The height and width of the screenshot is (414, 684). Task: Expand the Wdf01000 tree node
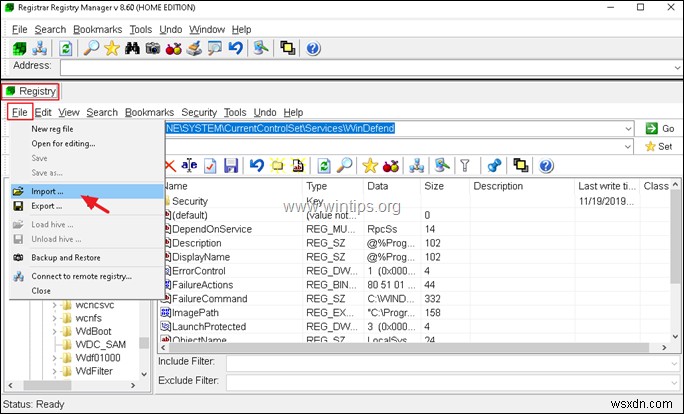55,358
